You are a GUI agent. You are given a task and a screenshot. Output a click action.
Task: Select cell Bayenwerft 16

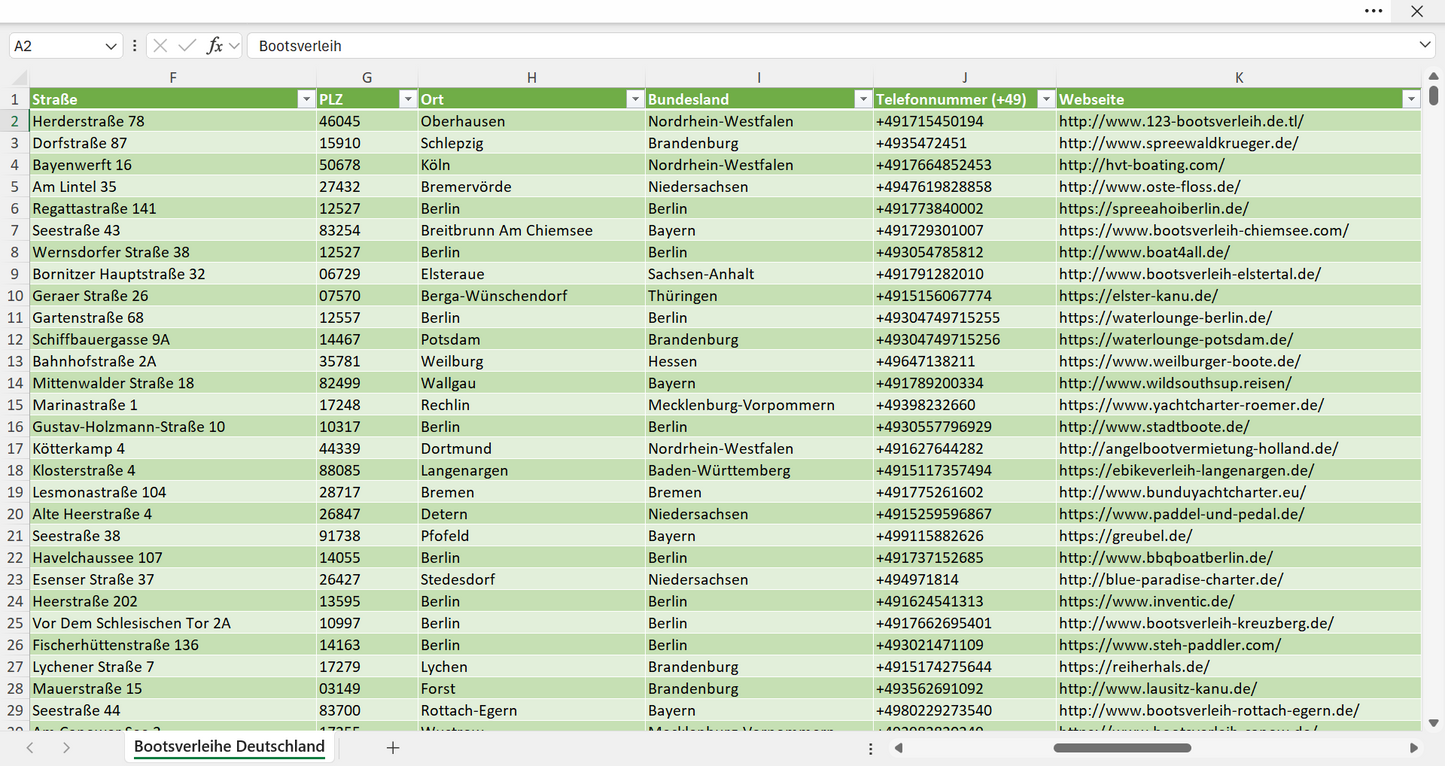click(173, 165)
